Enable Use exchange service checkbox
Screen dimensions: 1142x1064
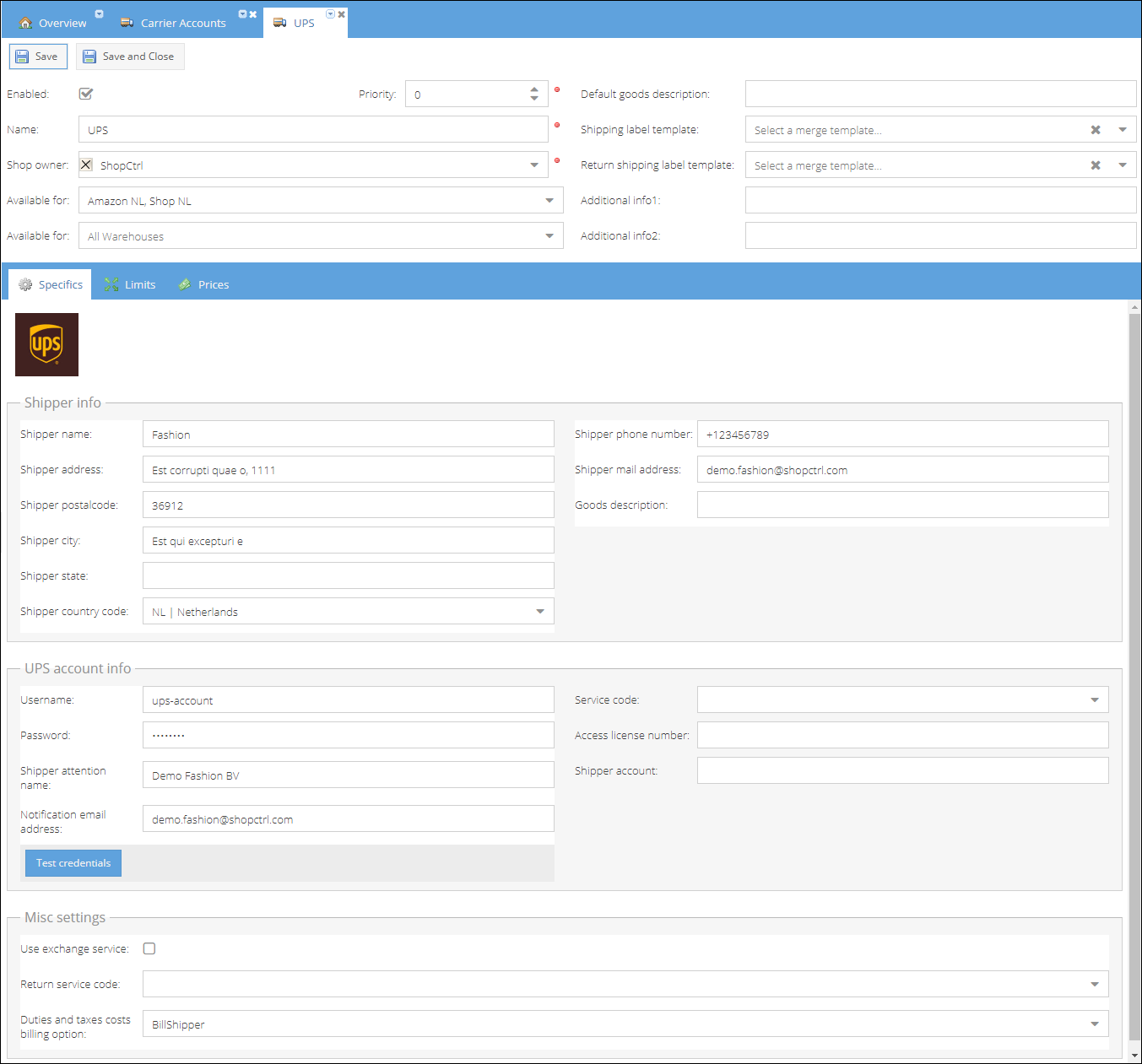click(x=149, y=948)
